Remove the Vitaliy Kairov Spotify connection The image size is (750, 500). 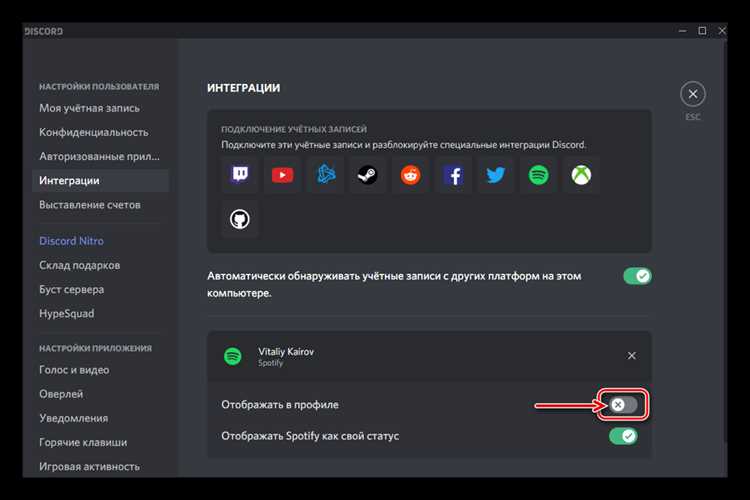631,356
